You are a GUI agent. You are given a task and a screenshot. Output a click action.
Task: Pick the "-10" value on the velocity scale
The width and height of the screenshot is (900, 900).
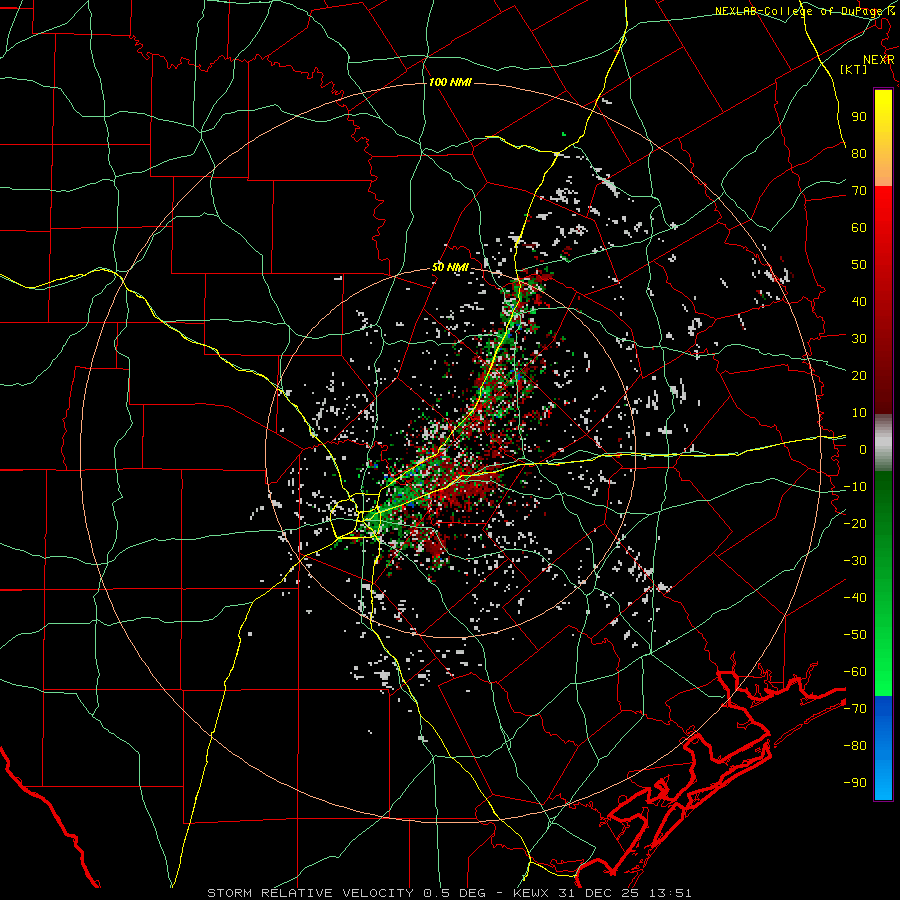855,487
